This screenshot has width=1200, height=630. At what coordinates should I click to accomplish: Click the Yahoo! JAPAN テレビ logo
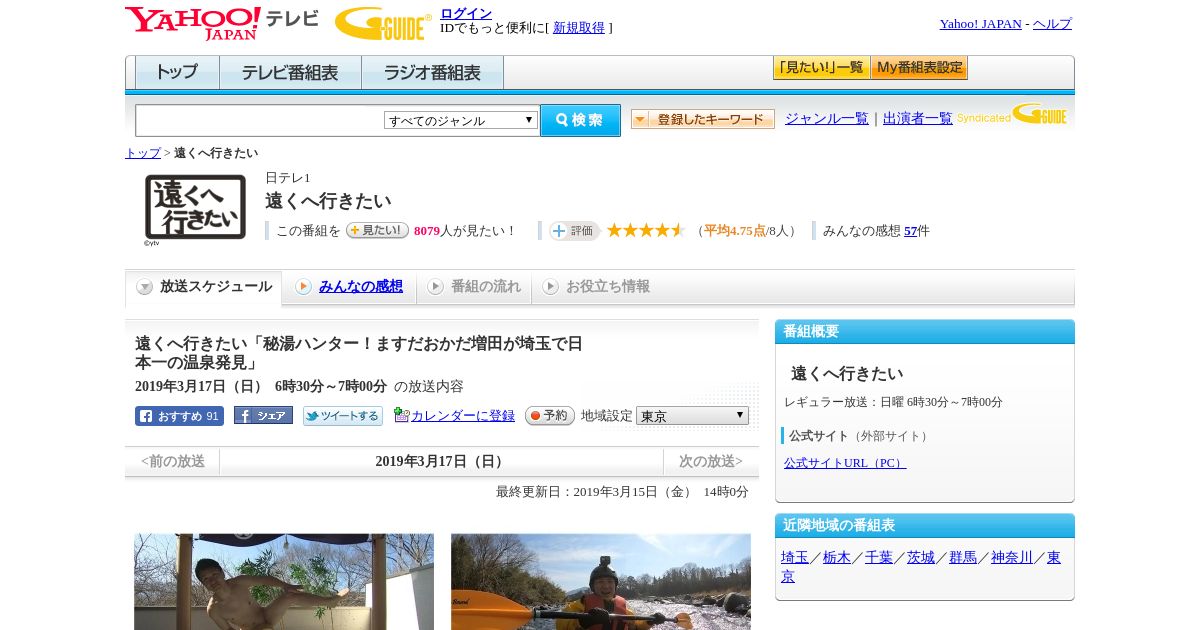tap(222, 23)
